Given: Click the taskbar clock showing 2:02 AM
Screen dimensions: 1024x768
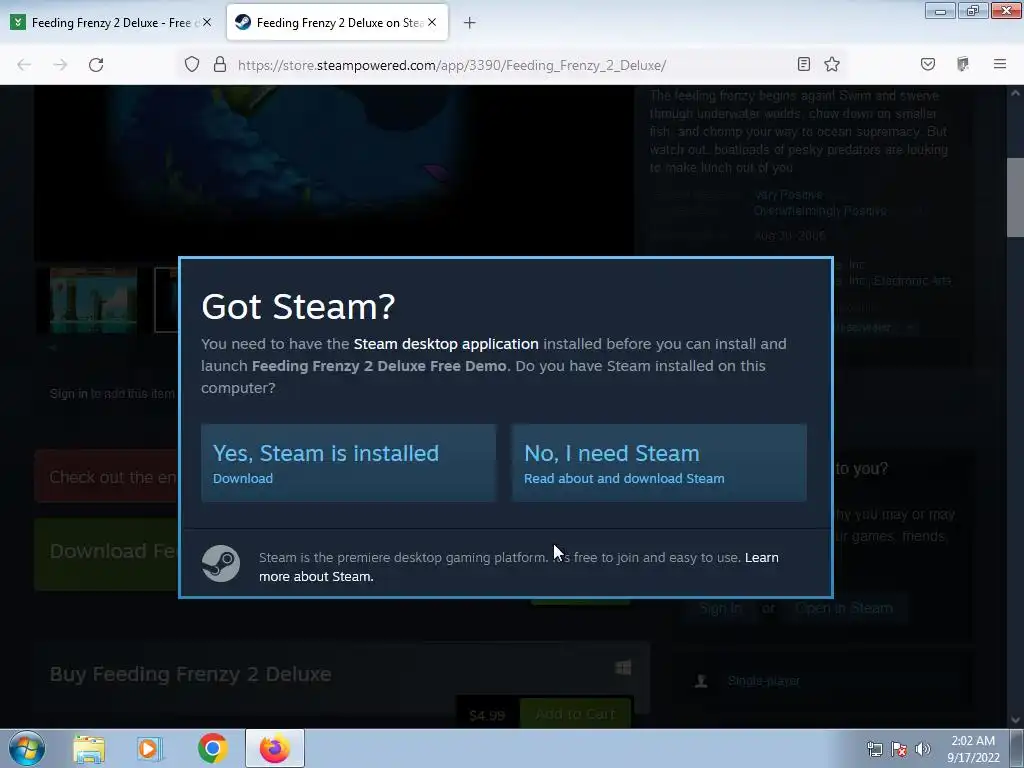Looking at the screenshot, I should click(x=973, y=749).
